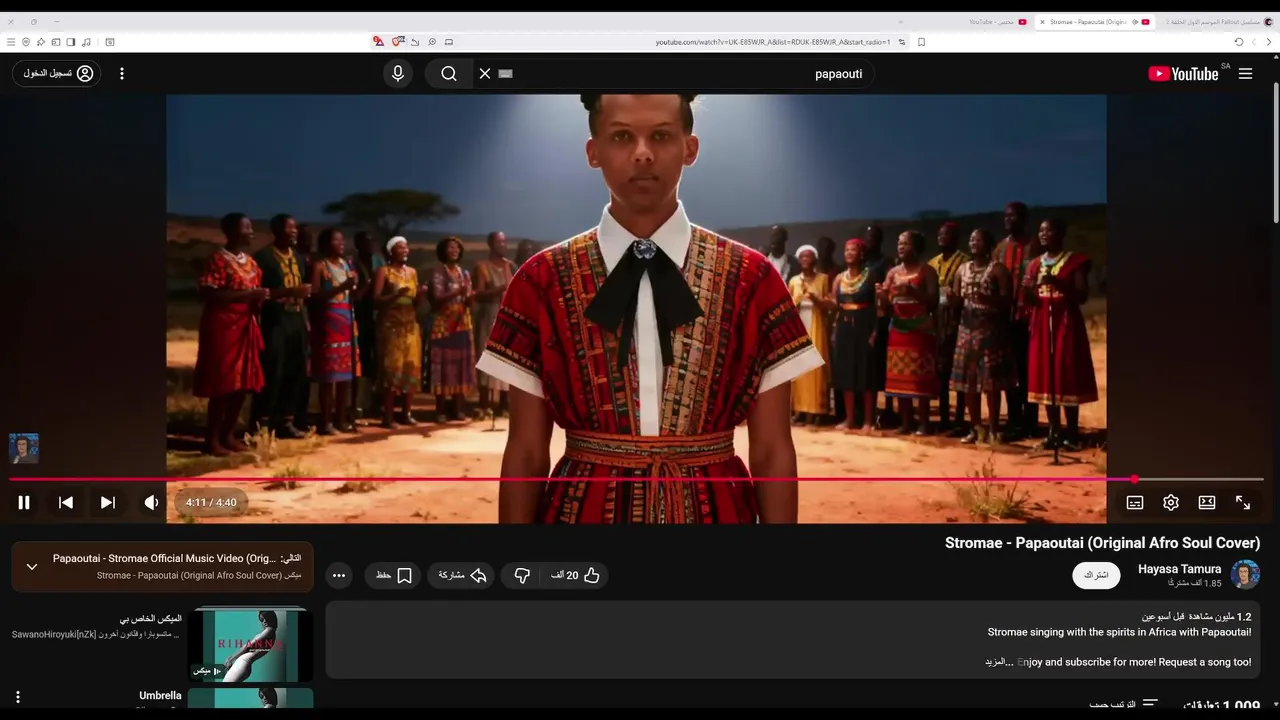Close the Stromae - Papaoutai browser tab
The height and width of the screenshot is (720, 1280).
(1042, 21)
